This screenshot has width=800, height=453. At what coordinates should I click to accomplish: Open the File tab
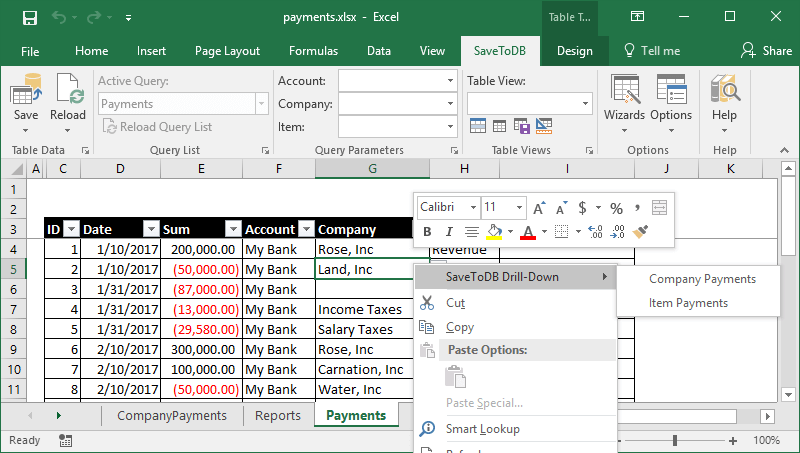tap(30, 51)
